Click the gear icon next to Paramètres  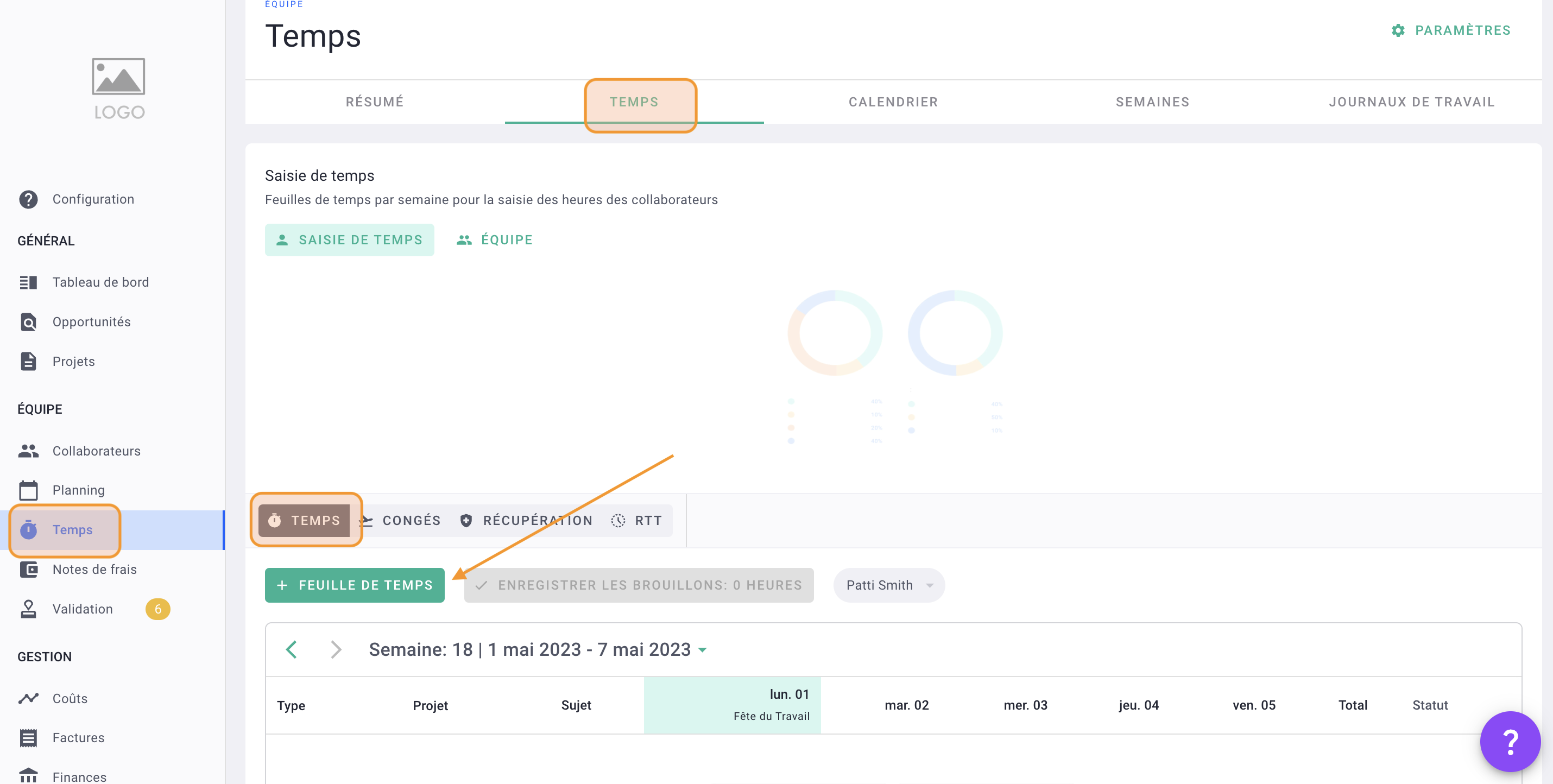pyautogui.click(x=1398, y=30)
